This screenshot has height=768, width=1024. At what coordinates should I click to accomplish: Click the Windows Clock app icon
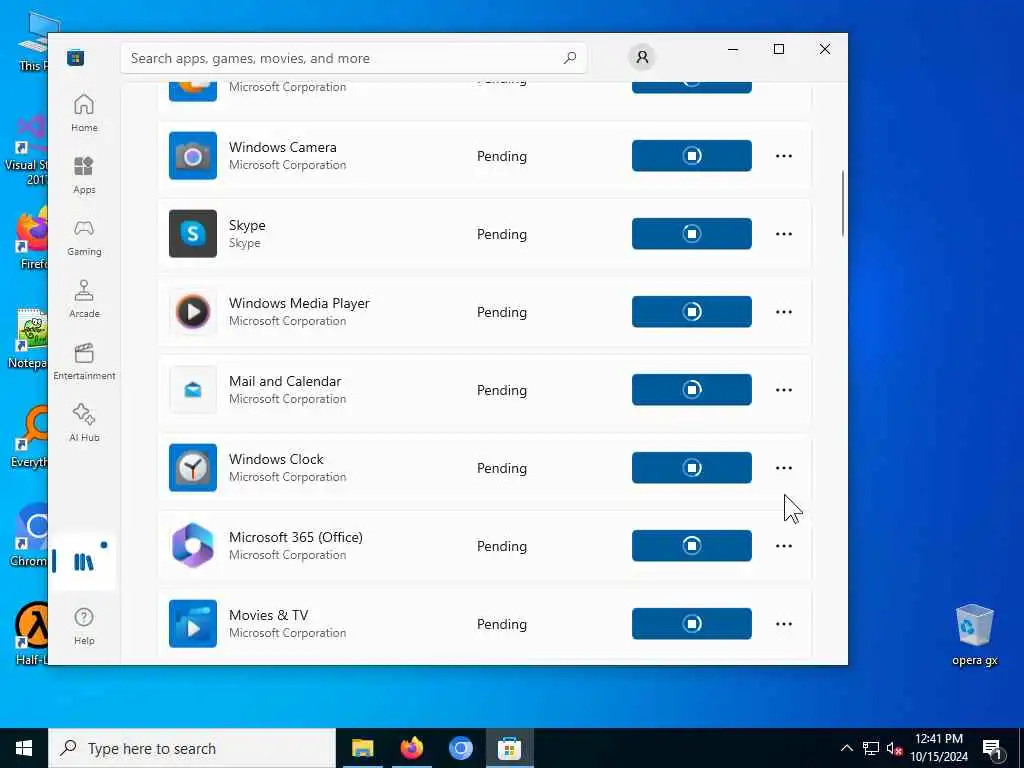tap(193, 468)
